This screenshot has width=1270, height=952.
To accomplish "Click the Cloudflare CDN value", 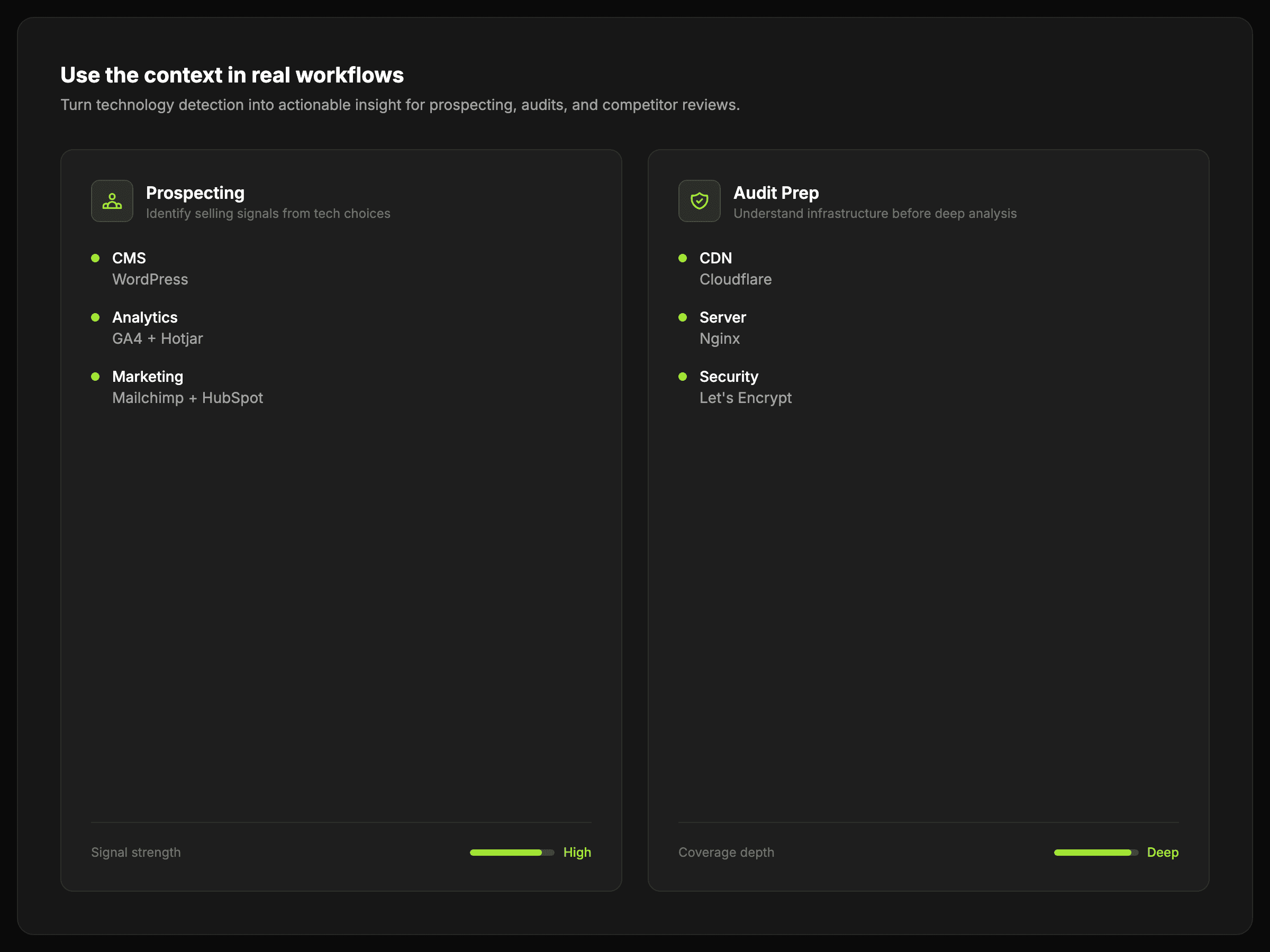I will pyautogui.click(x=735, y=279).
